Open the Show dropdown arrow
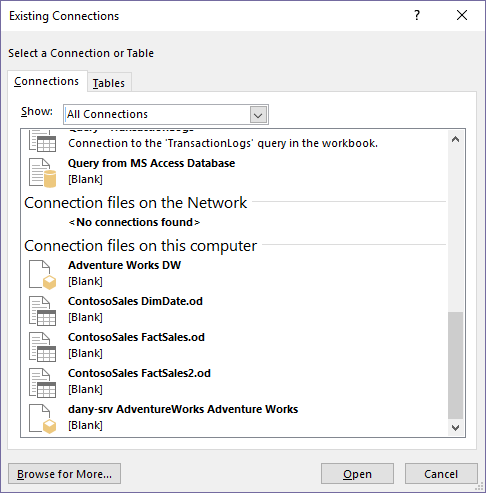The width and height of the screenshot is (486, 493). click(x=258, y=115)
